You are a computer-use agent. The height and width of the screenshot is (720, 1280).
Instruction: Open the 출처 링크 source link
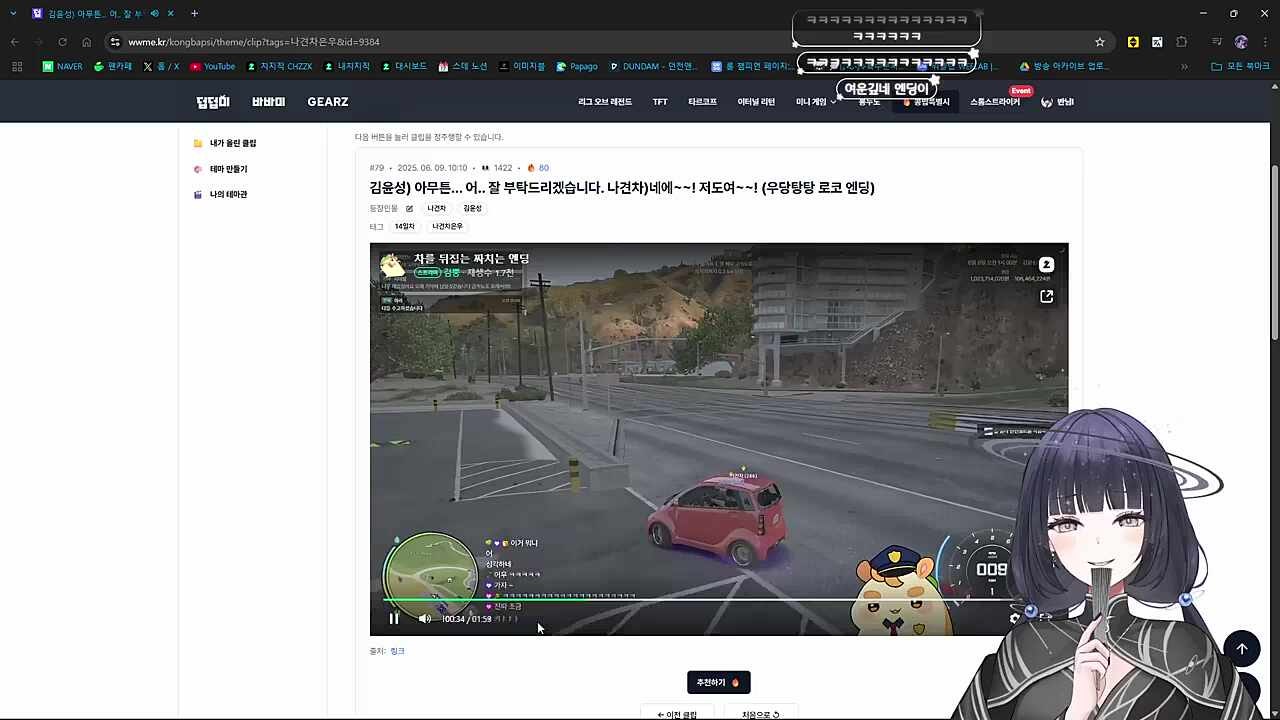click(x=397, y=651)
